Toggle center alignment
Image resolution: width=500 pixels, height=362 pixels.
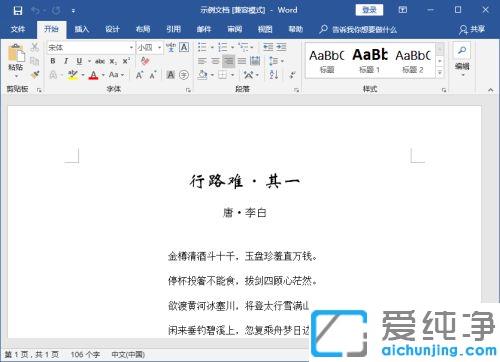click(215, 61)
